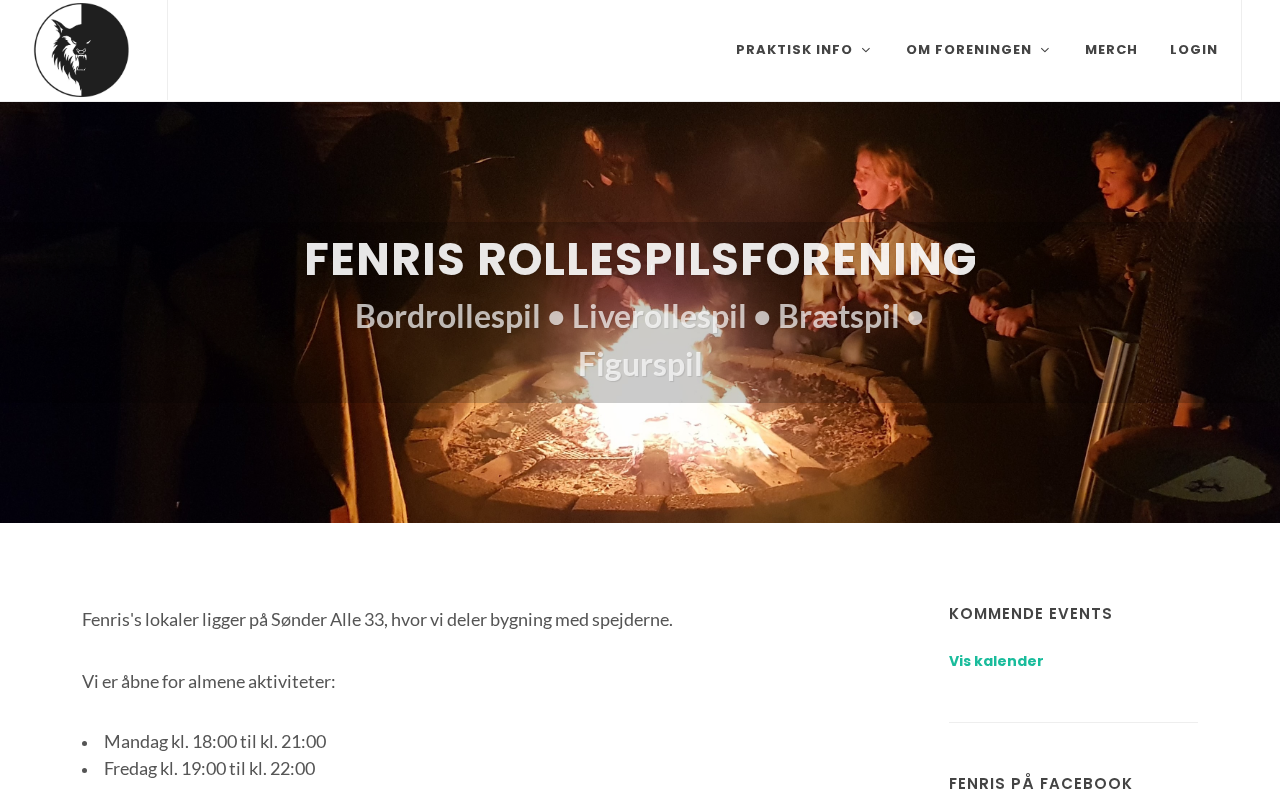The image size is (1280, 800).
Task: Open the Vis kalender link
Action: pos(996,661)
